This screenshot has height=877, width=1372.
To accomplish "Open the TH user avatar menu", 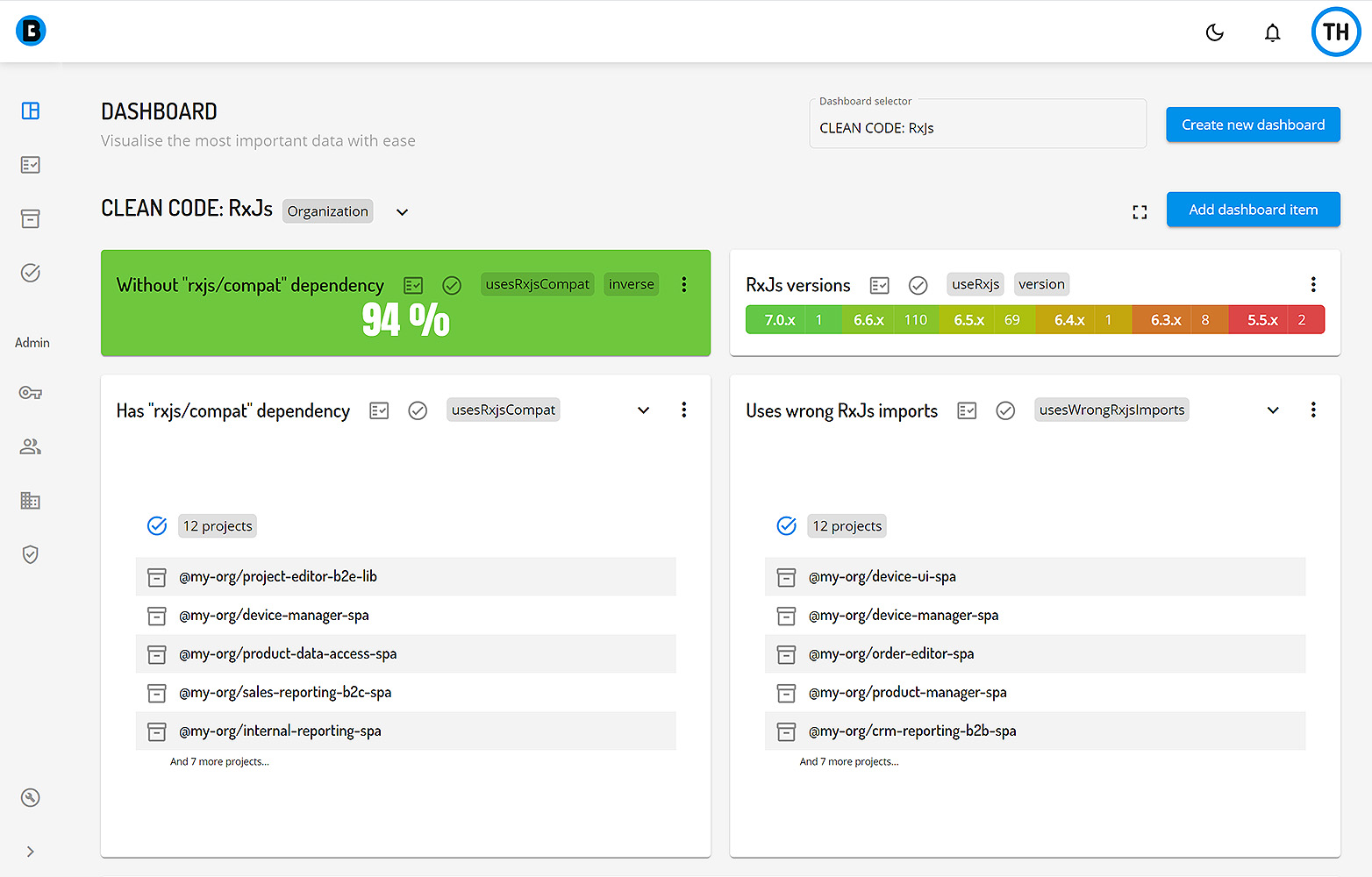I will click(1336, 32).
